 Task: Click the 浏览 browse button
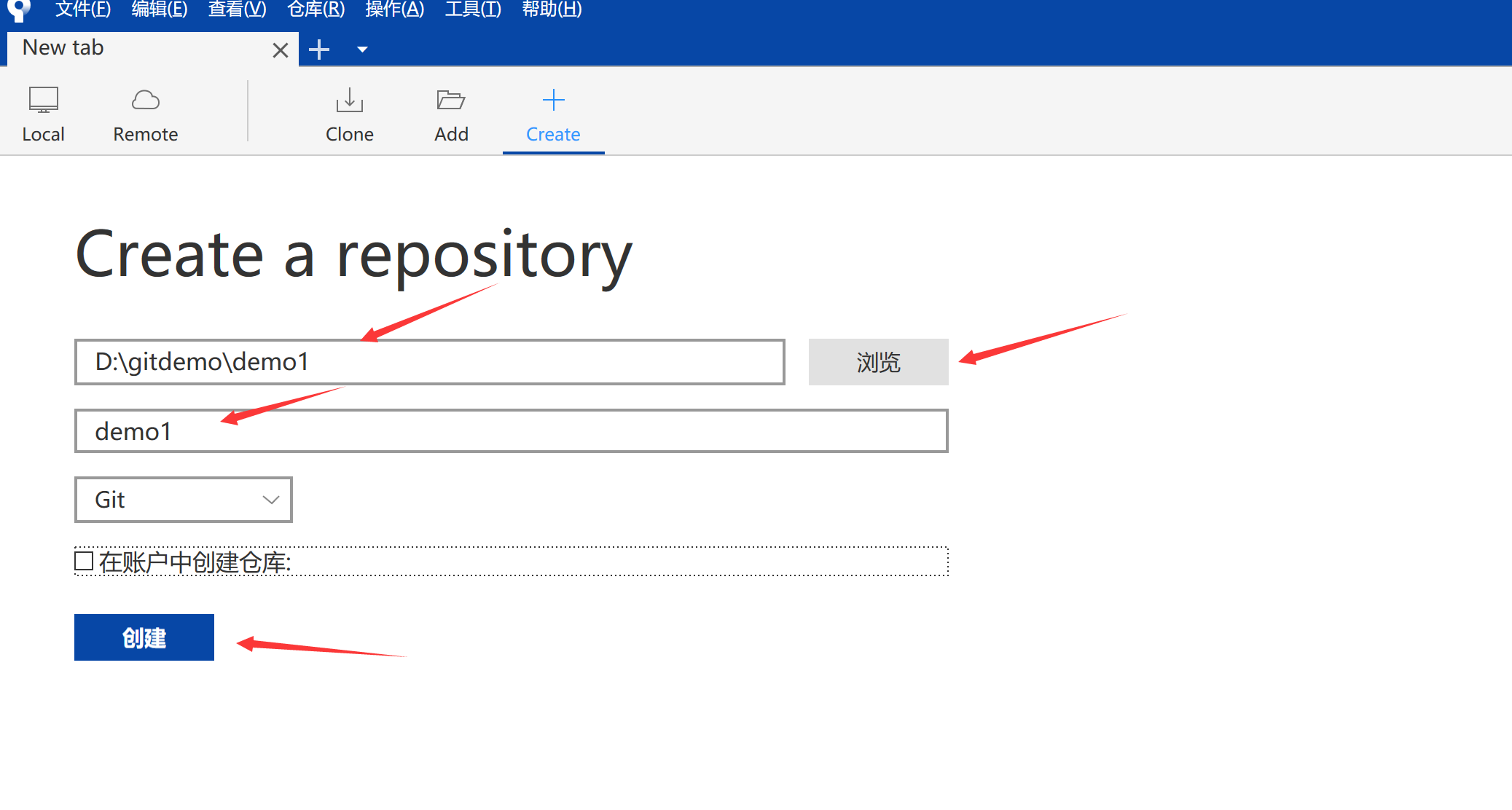click(878, 362)
